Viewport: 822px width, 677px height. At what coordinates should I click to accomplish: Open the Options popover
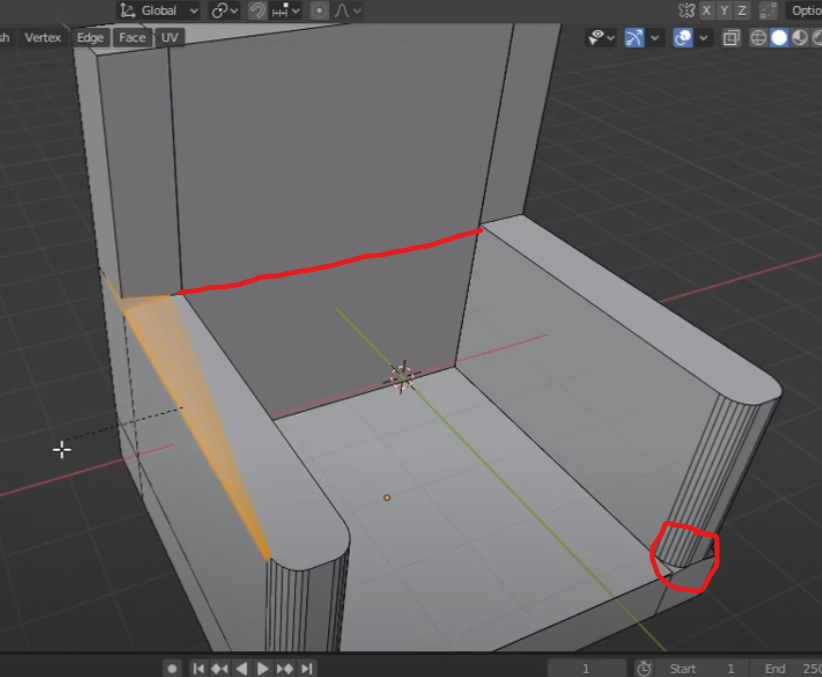click(x=804, y=10)
